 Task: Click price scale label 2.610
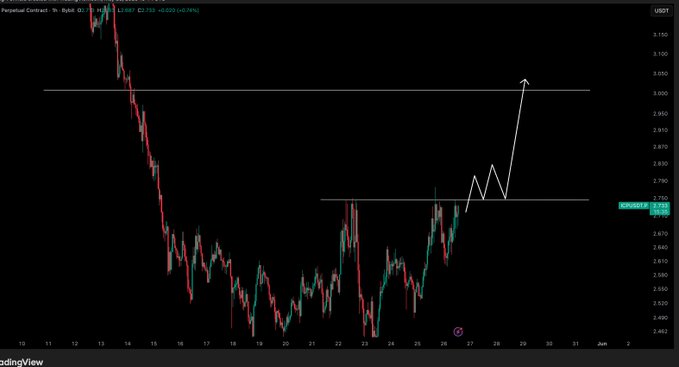tap(660, 261)
